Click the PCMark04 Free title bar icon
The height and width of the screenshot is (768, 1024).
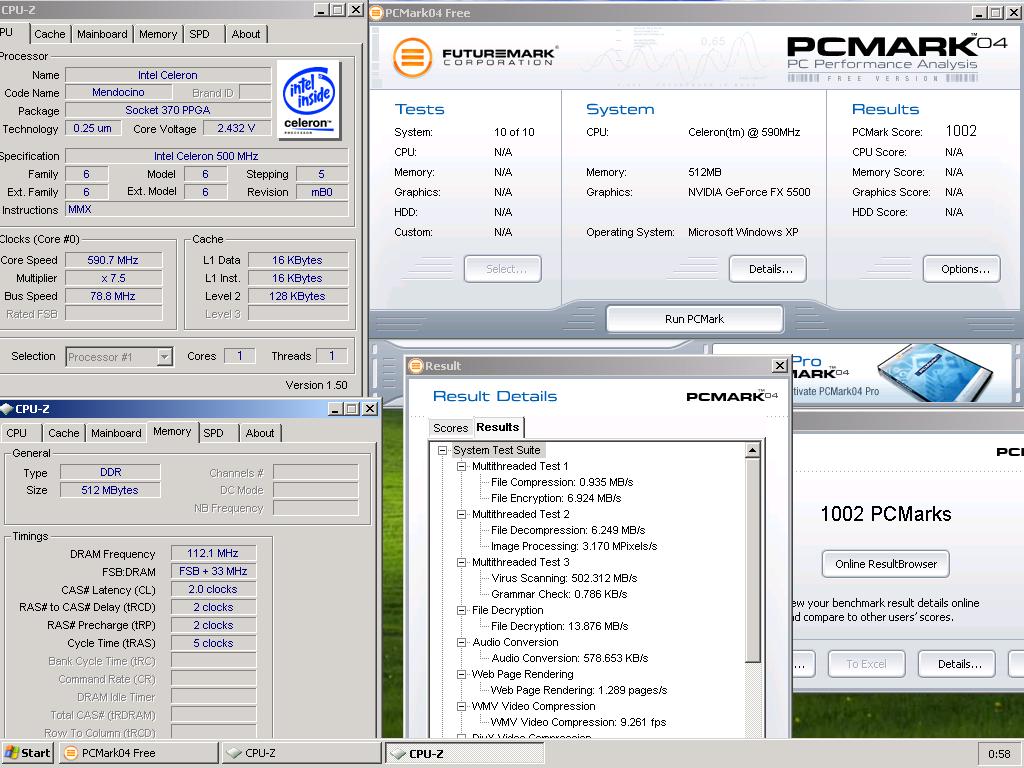376,12
